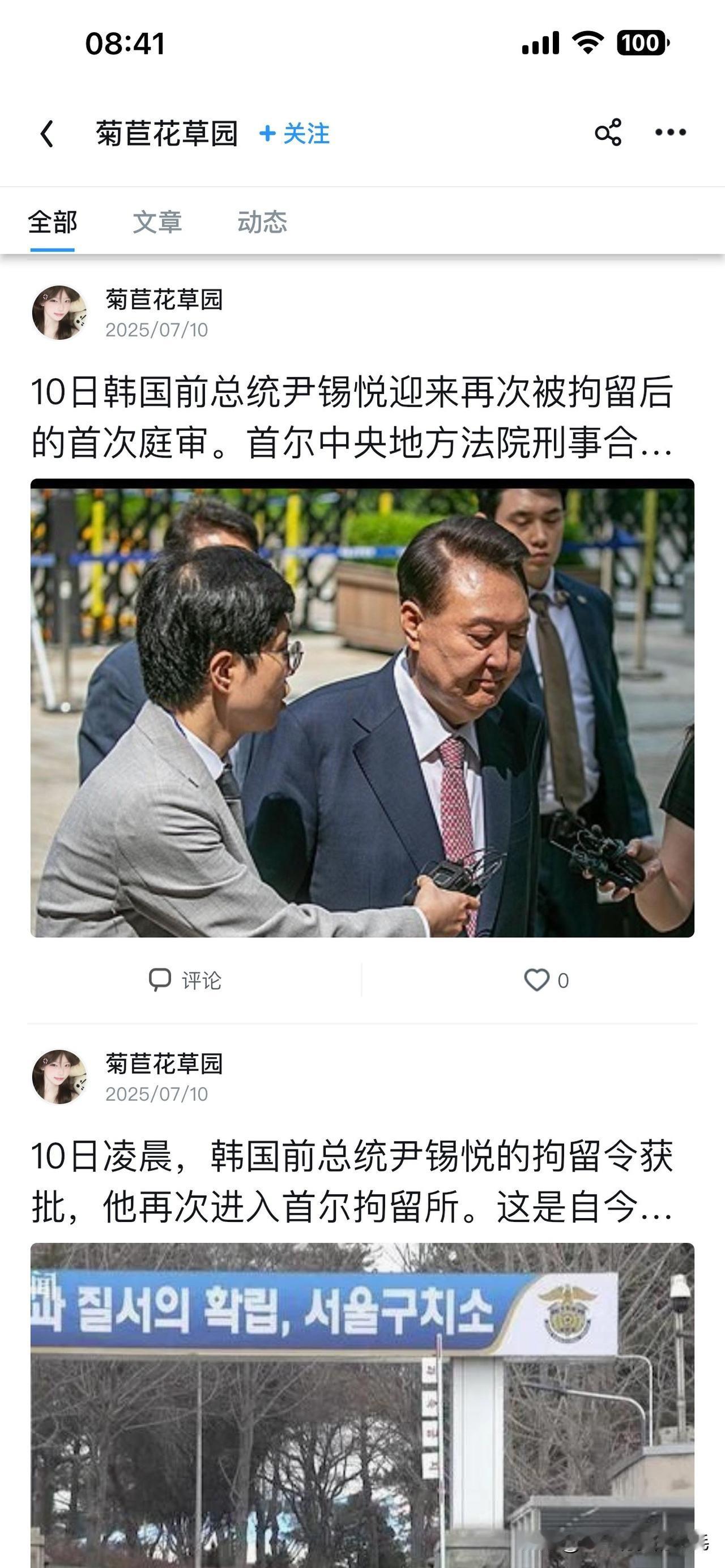The image size is (725, 1568).
Task: Open second post's author avatar
Action: [59, 1076]
